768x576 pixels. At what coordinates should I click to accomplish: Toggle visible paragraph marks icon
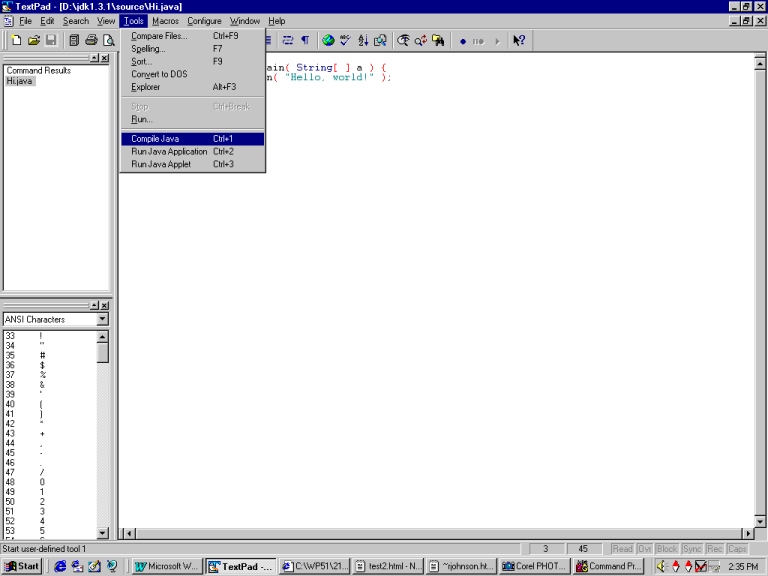pyautogui.click(x=305, y=41)
